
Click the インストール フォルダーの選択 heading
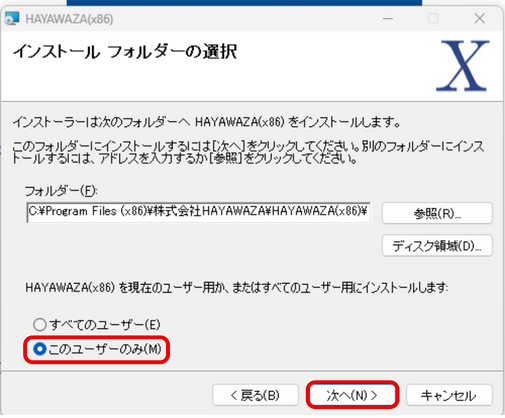click(125, 52)
